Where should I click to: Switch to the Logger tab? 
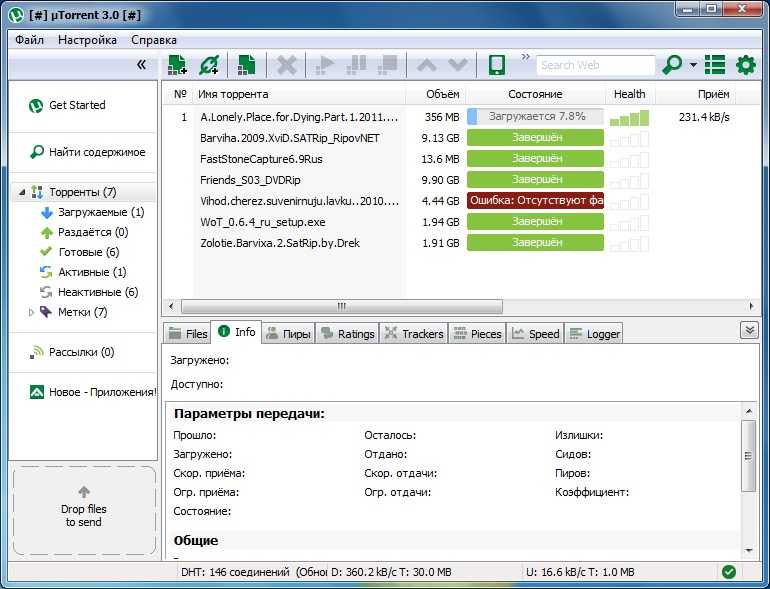(594, 334)
